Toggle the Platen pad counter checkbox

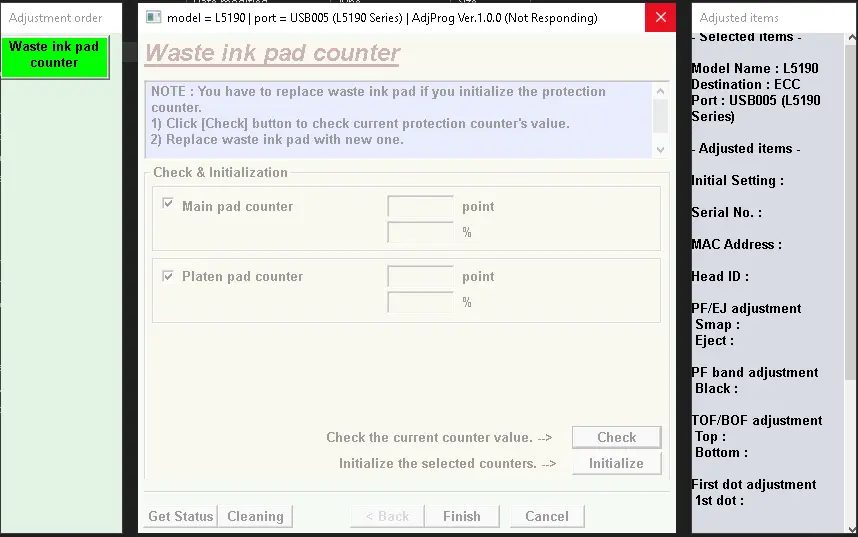pyautogui.click(x=168, y=276)
